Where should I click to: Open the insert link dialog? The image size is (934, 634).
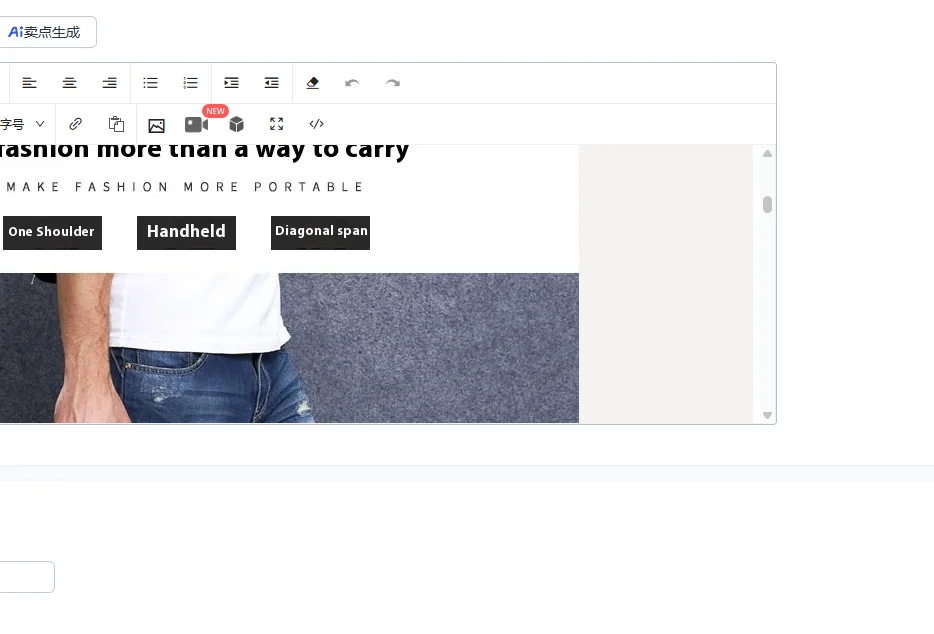(76, 124)
